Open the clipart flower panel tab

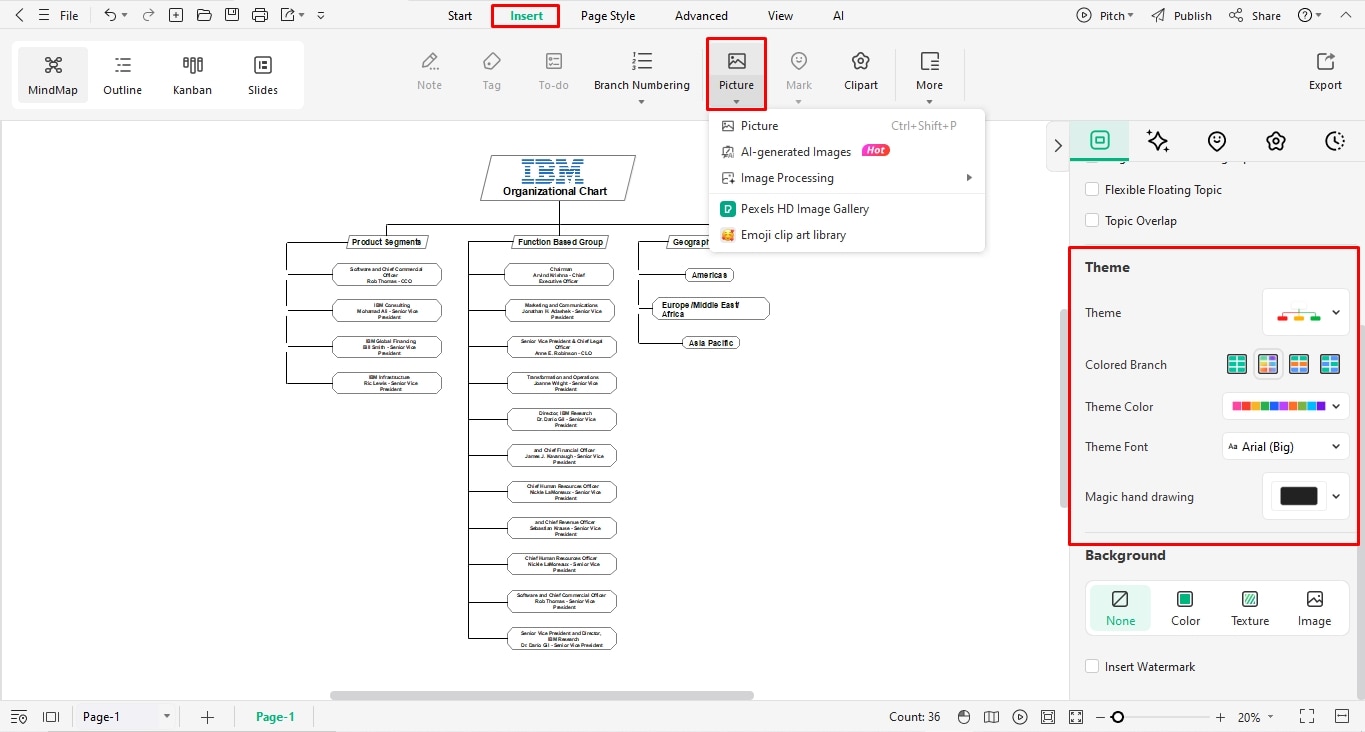(x=1276, y=141)
